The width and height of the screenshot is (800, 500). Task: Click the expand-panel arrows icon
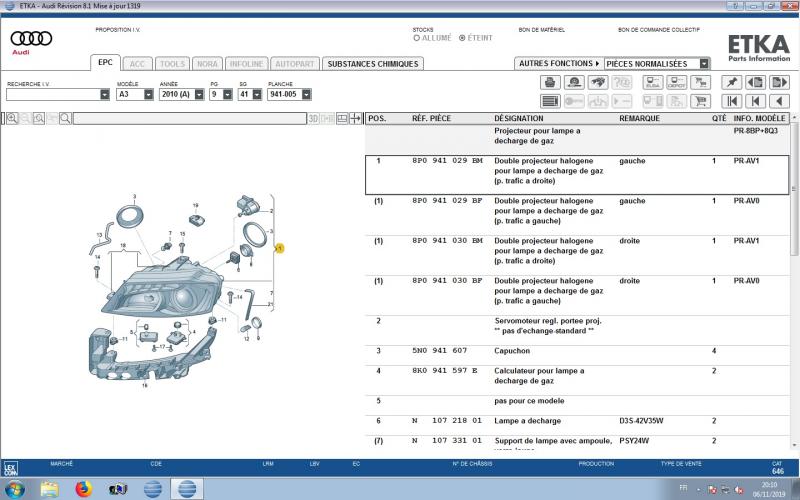click(355, 118)
